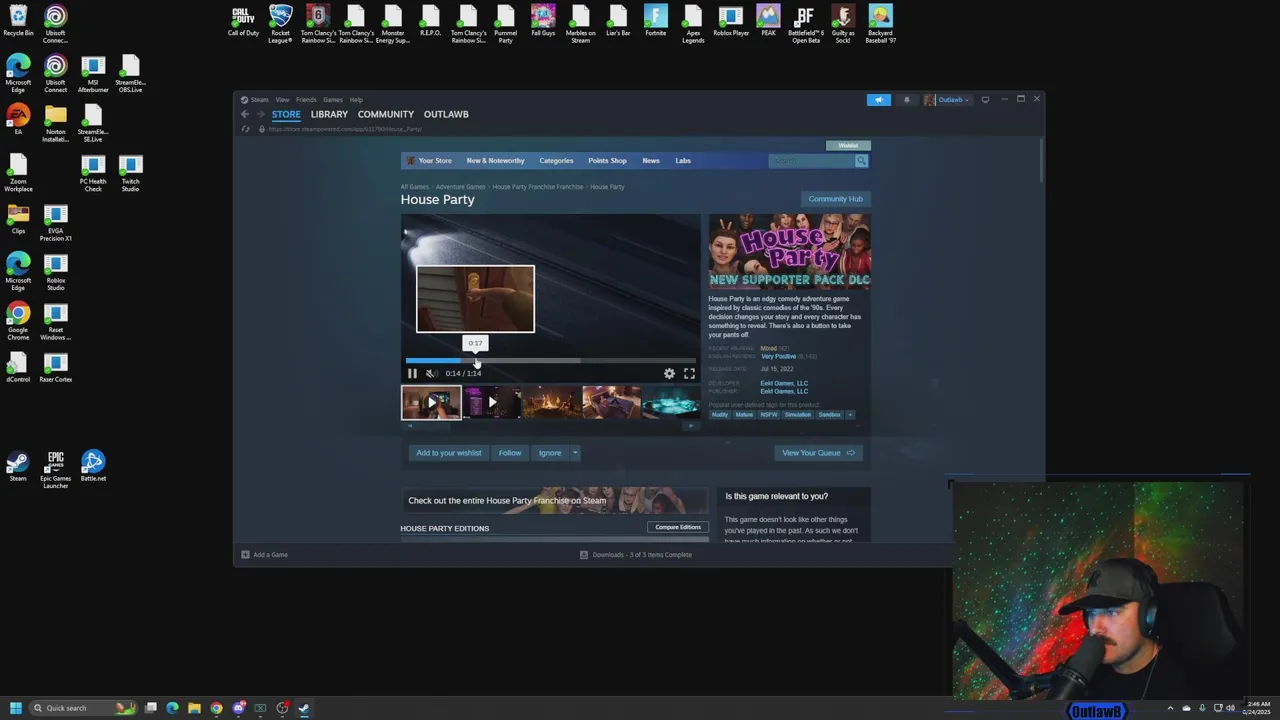Click the Wishlist button above search
Viewport: 1280px width, 720px height.
[848, 145]
